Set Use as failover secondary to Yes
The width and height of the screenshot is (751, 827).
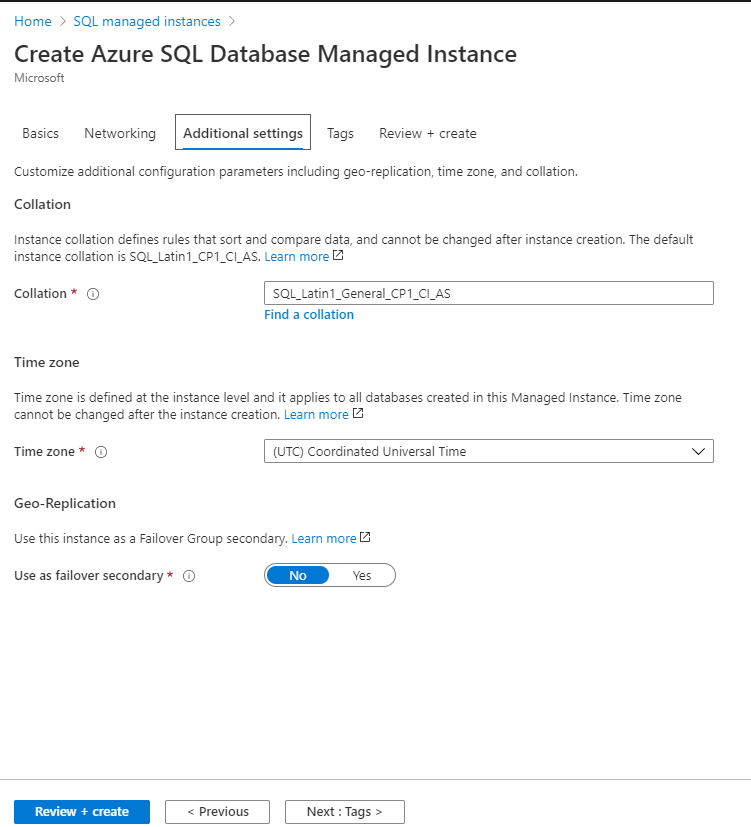pos(362,575)
